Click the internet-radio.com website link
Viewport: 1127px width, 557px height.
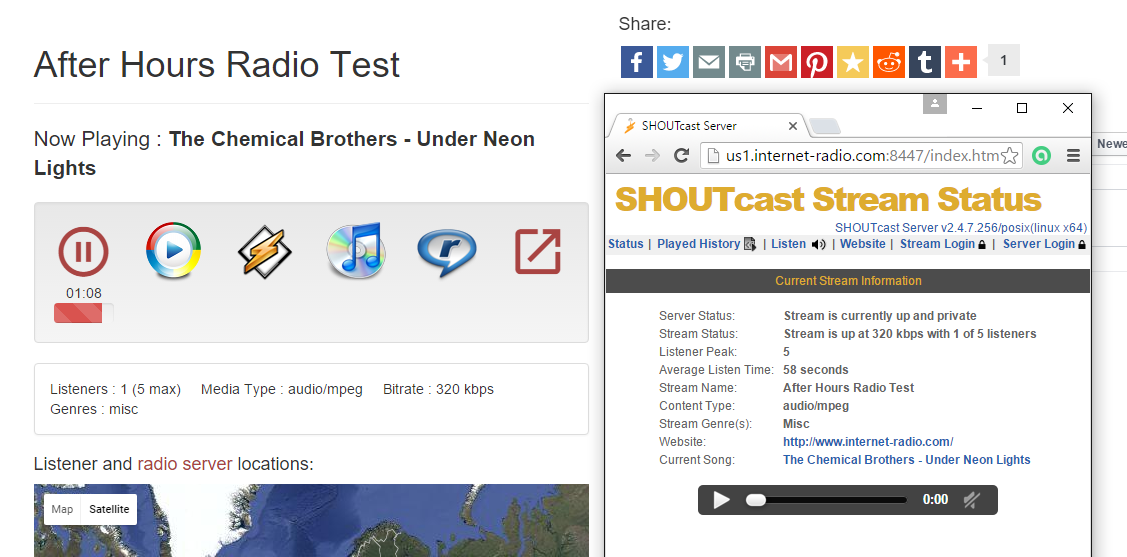(867, 442)
